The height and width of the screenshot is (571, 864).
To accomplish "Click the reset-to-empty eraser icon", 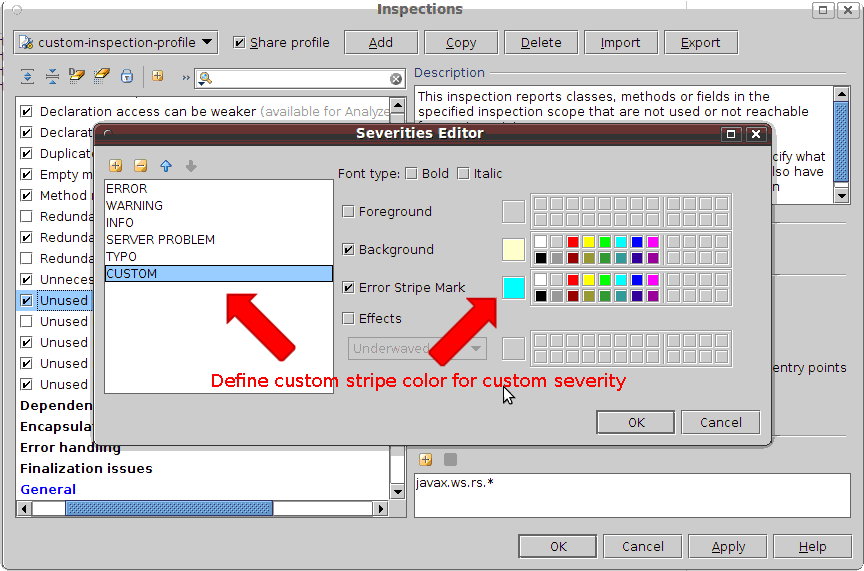I will click(x=102, y=76).
